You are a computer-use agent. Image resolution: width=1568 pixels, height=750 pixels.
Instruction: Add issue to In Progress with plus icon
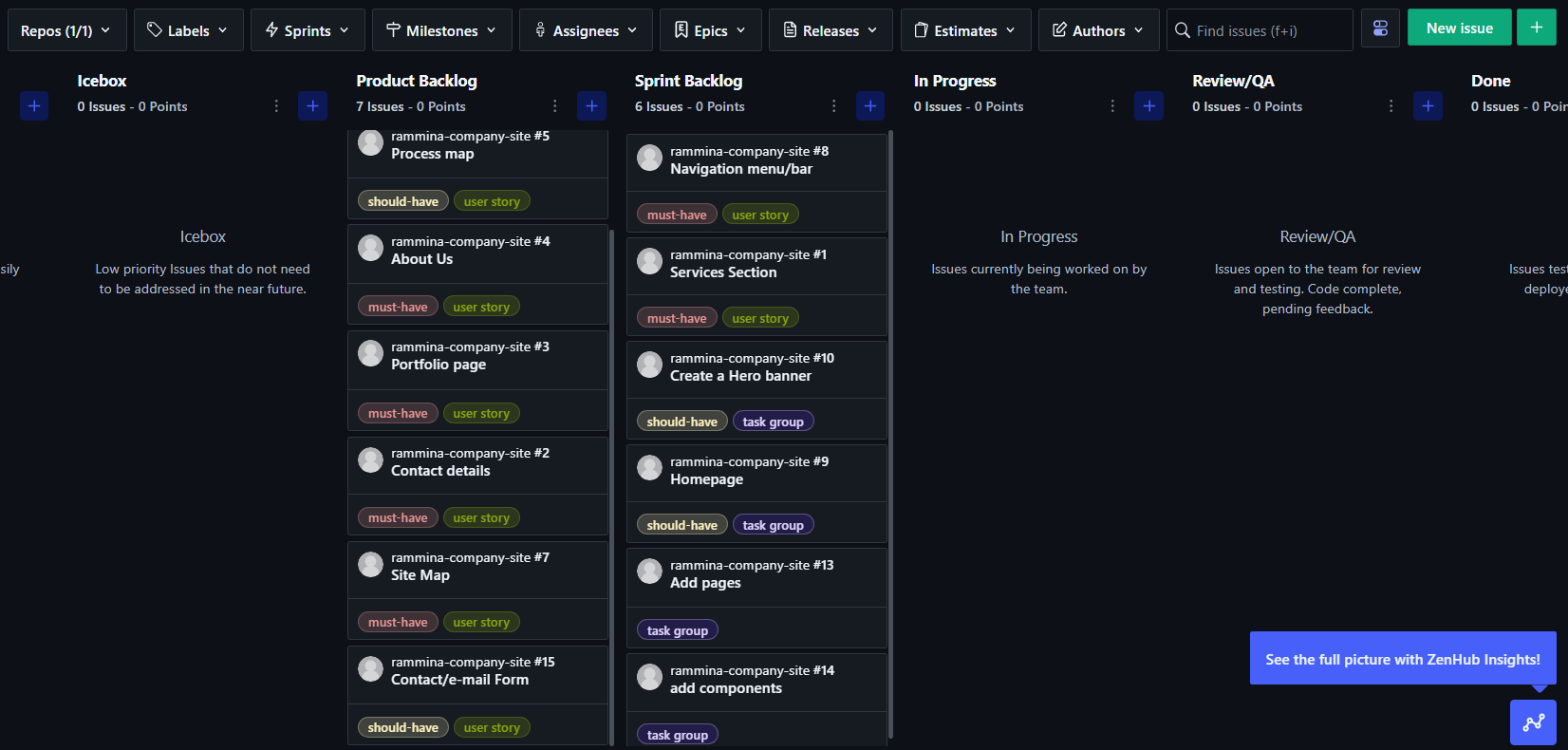(1148, 105)
